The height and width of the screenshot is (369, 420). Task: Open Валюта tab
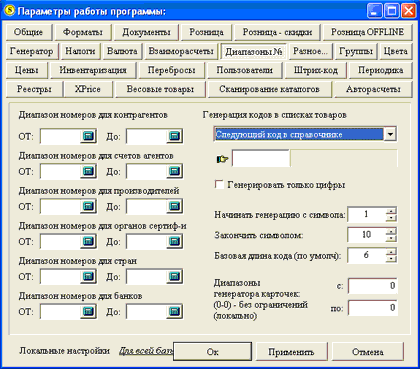[x=122, y=51]
